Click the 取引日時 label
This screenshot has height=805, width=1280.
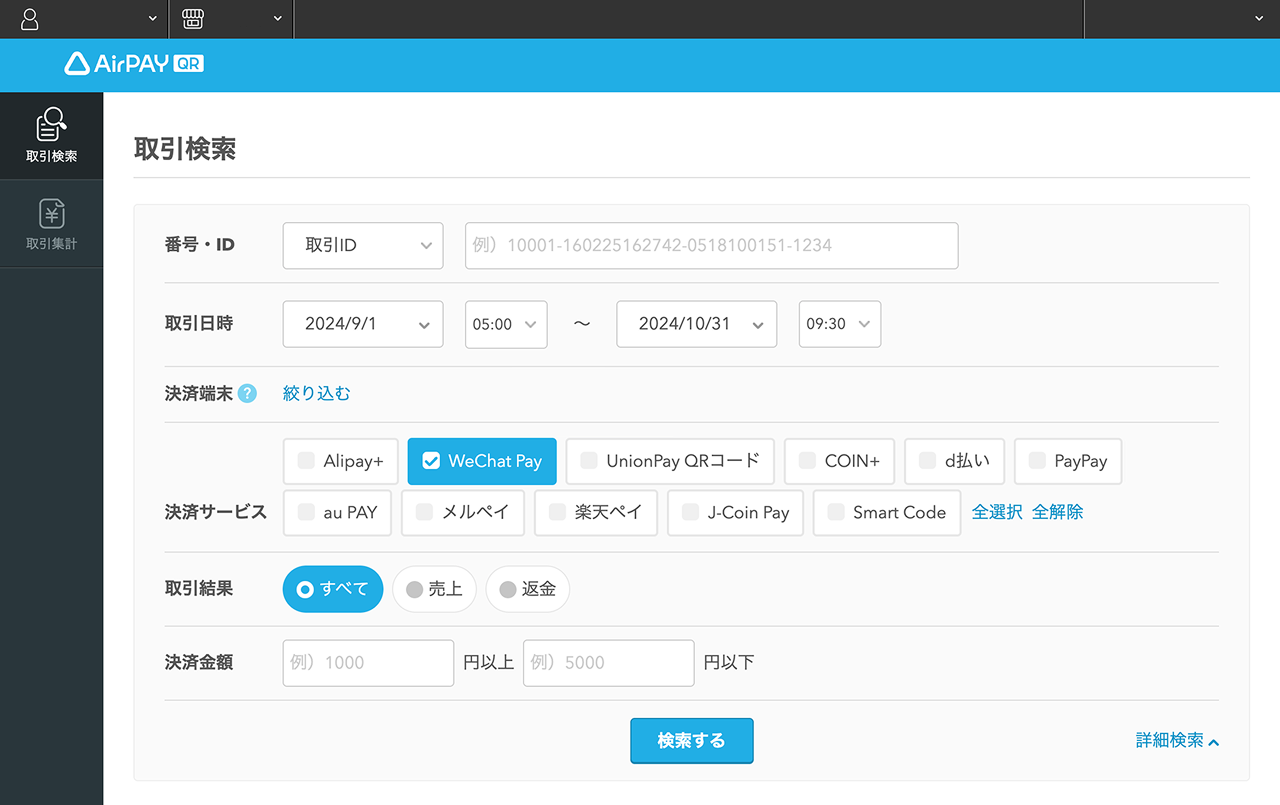[199, 323]
